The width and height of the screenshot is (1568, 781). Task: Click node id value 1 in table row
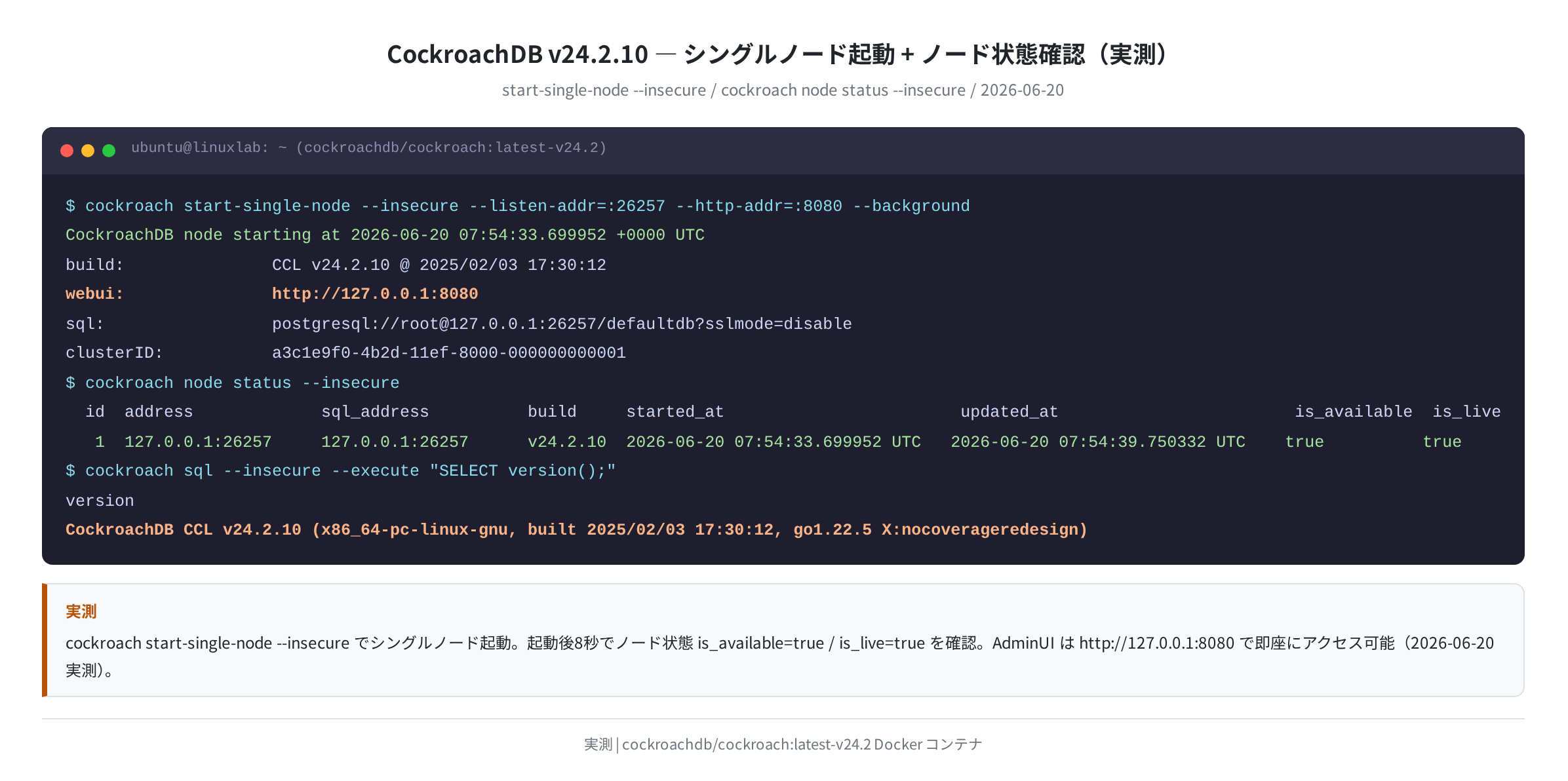[100, 442]
